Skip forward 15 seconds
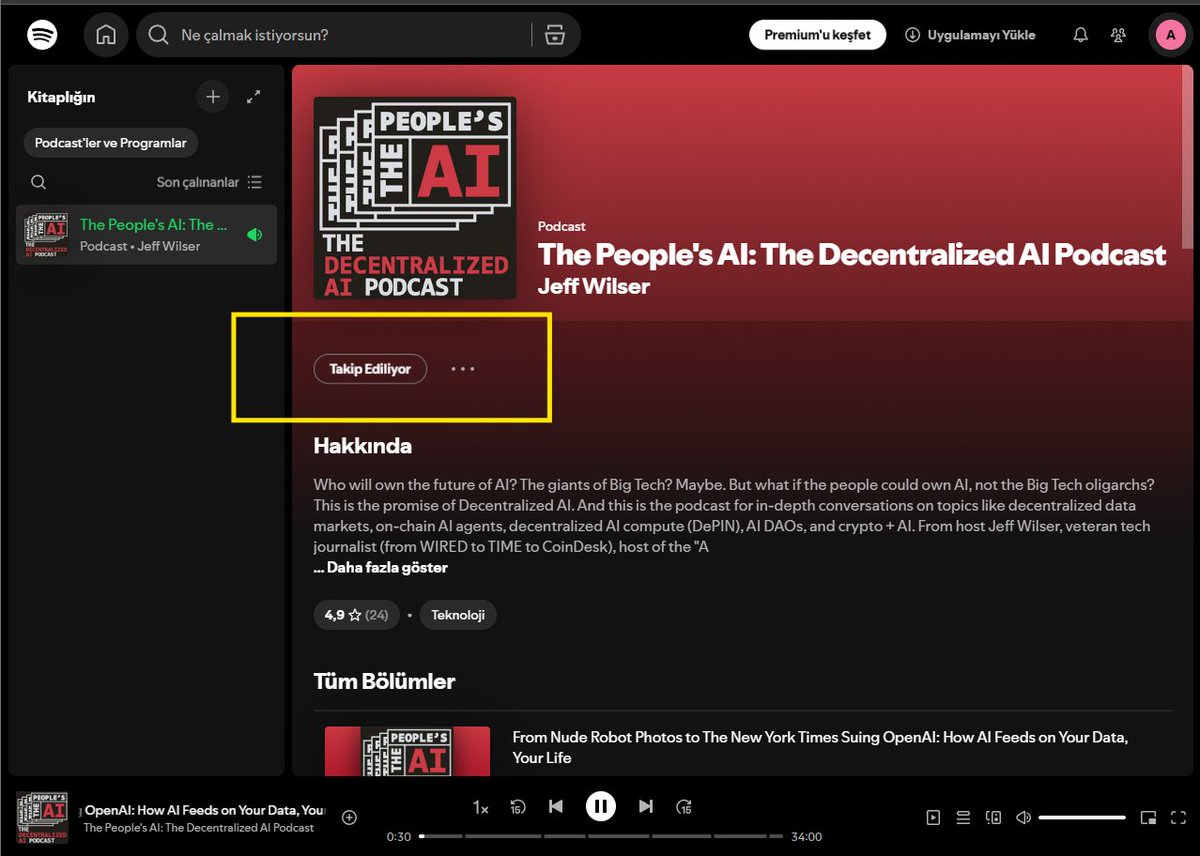Viewport: 1200px width, 856px height. coord(684,807)
